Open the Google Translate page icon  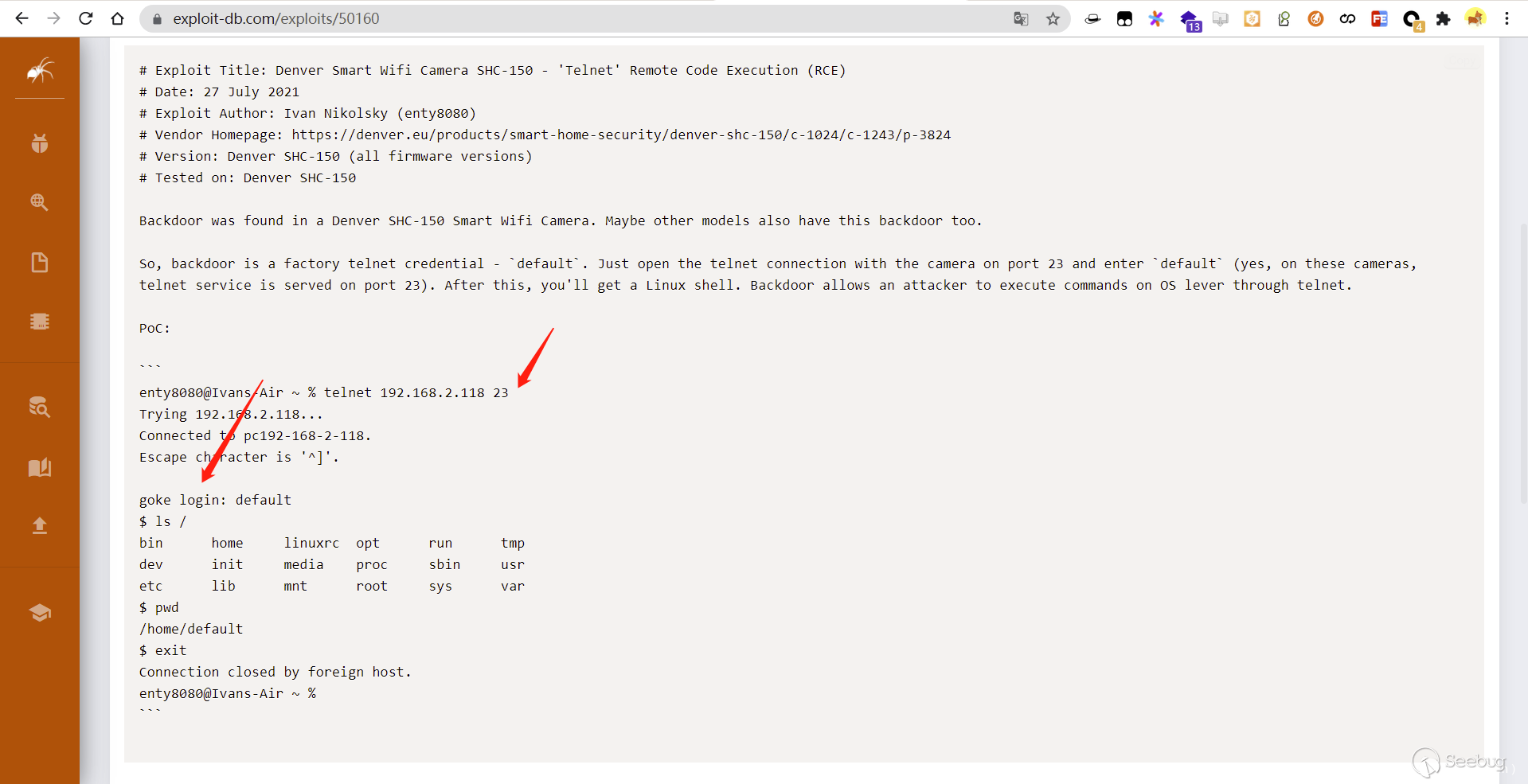pos(1021,18)
